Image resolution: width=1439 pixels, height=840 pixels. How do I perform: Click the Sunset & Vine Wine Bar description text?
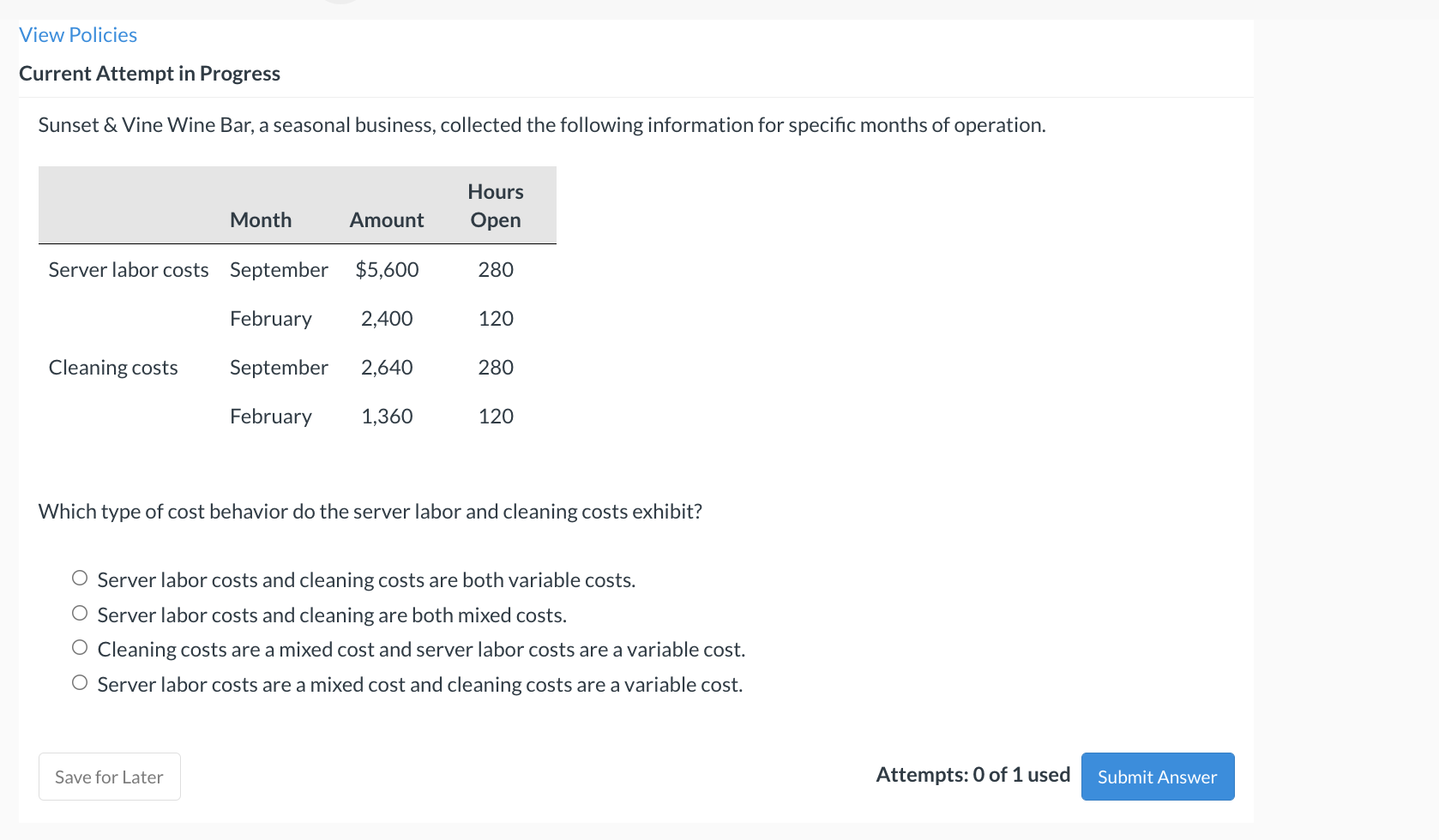[x=542, y=124]
